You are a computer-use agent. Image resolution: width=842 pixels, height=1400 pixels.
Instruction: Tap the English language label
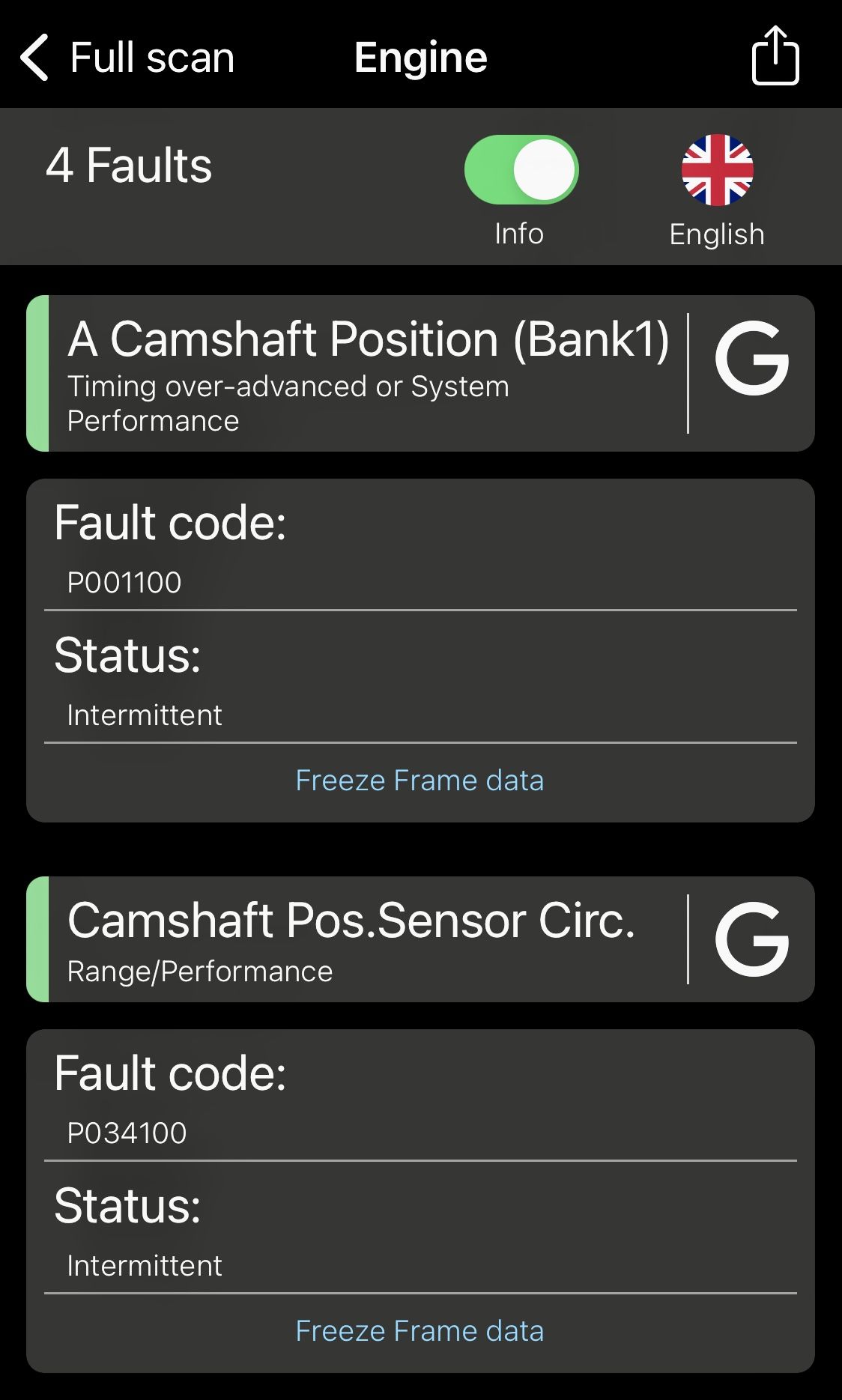coord(717,234)
